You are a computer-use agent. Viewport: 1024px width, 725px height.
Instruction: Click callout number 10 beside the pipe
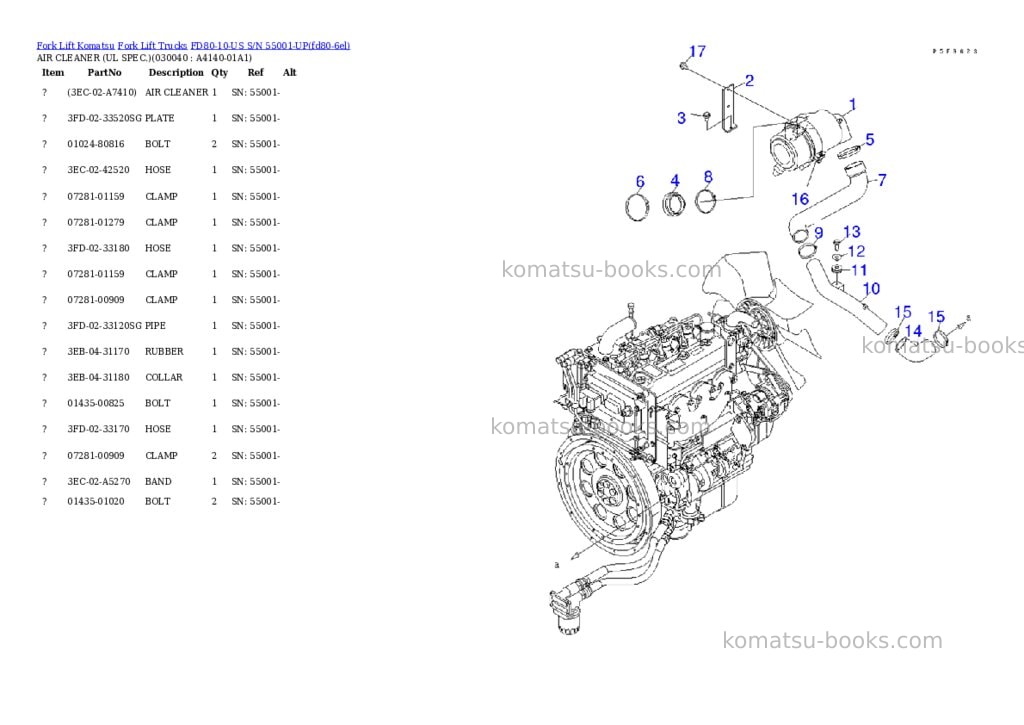[871, 289]
